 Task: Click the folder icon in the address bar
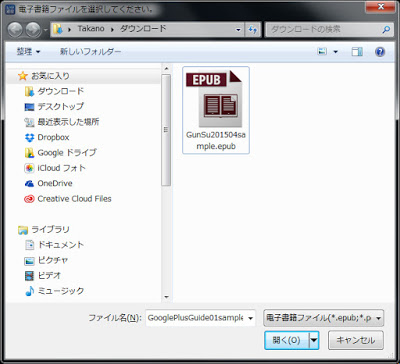point(58,29)
